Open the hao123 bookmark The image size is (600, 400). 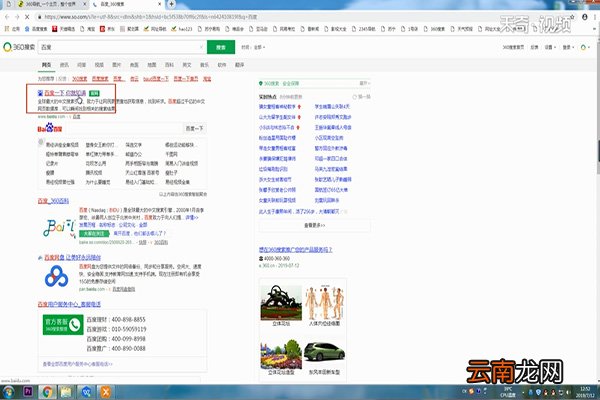pyautogui.click(x=182, y=29)
